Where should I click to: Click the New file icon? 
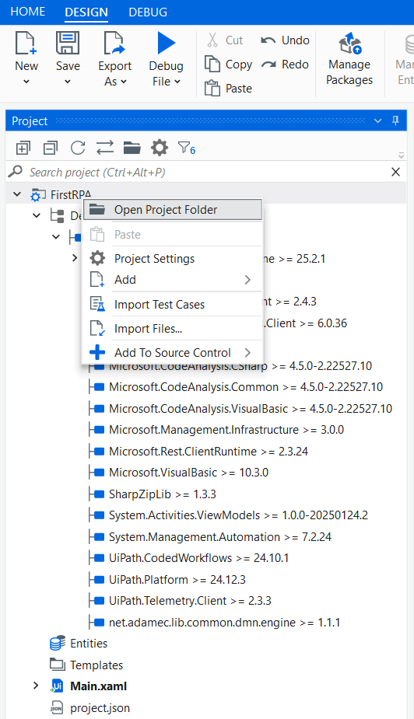pos(26,43)
